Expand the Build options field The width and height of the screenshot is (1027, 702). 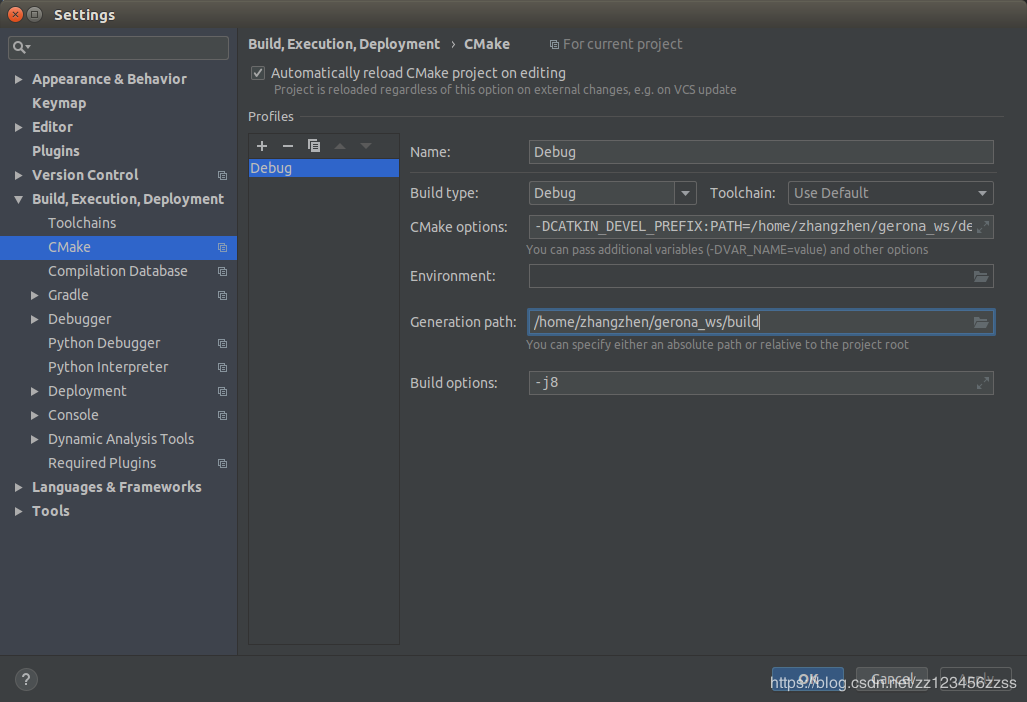(x=983, y=383)
